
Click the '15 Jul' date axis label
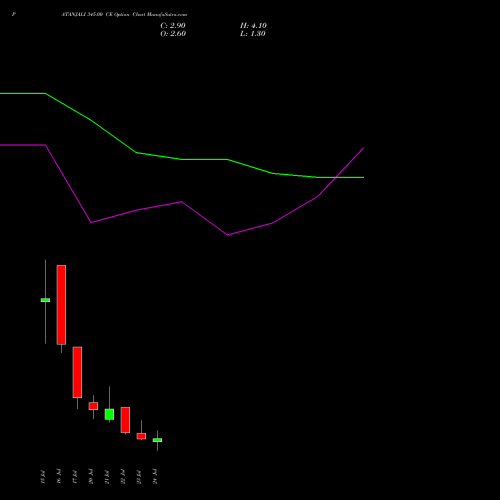tap(43, 476)
